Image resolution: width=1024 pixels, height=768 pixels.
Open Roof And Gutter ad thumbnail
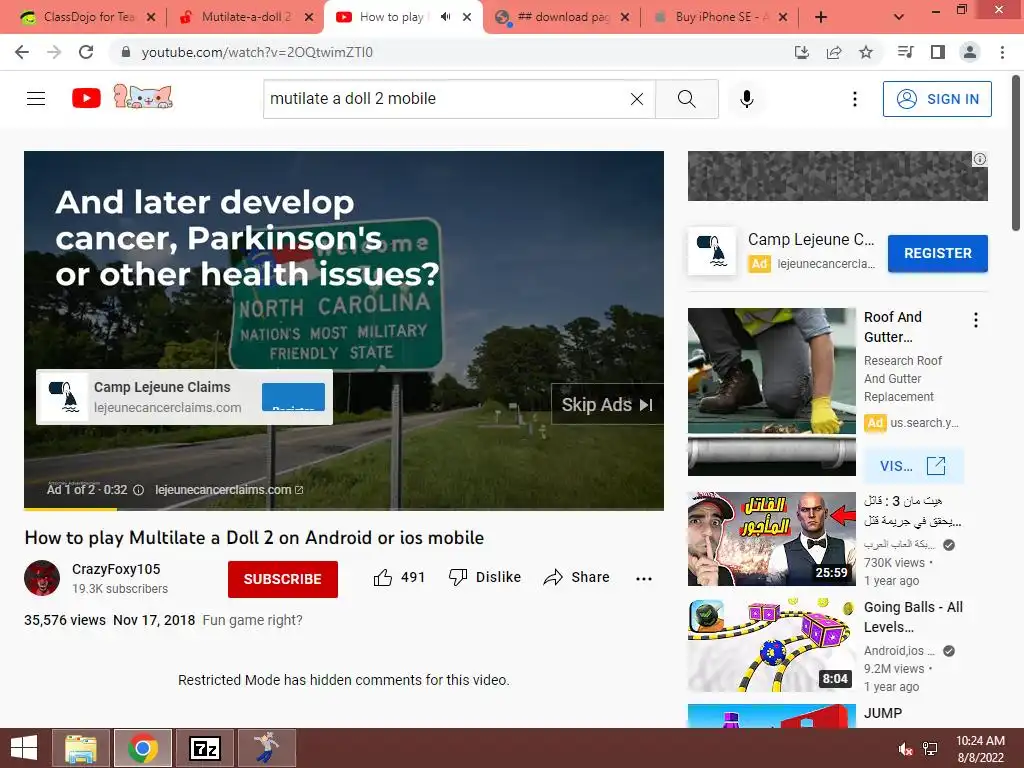[x=771, y=392]
